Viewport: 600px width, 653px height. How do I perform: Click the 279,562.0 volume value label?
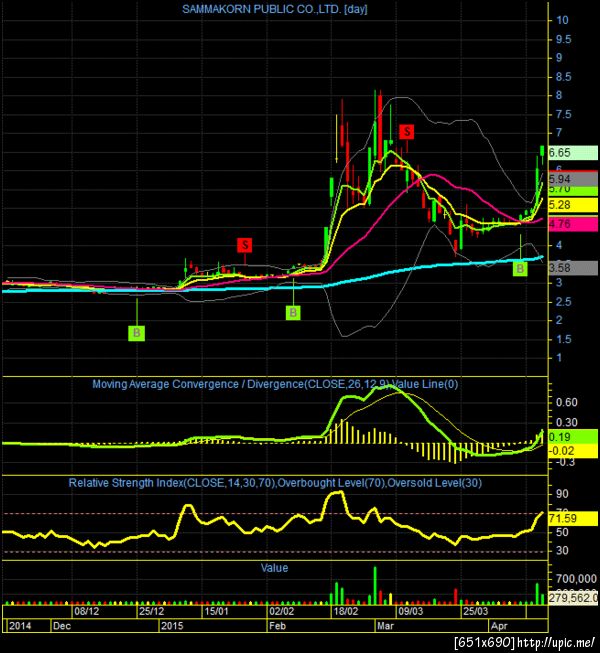pyautogui.click(x=573, y=598)
